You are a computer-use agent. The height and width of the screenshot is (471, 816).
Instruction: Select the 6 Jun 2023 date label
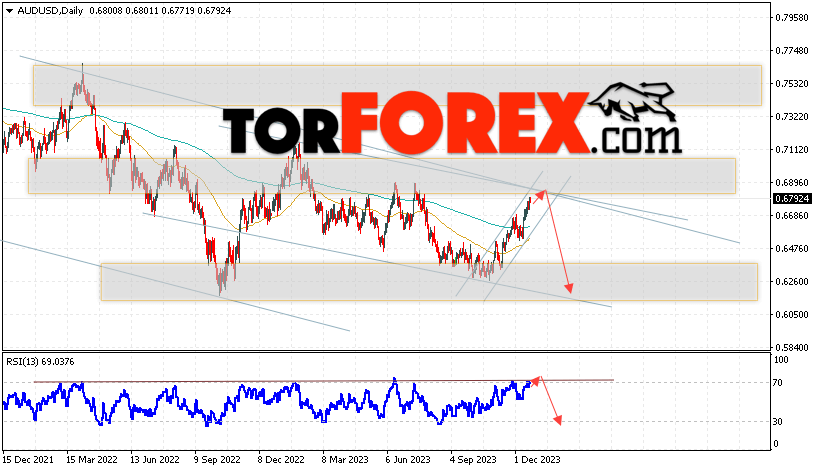408,460
